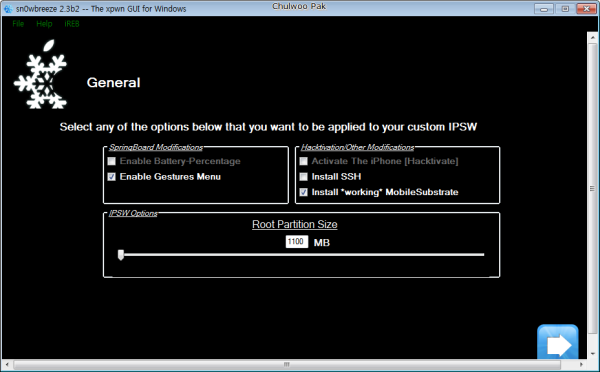
Task: Toggle Enable Gestures Menu checkbox
Action: [111, 177]
